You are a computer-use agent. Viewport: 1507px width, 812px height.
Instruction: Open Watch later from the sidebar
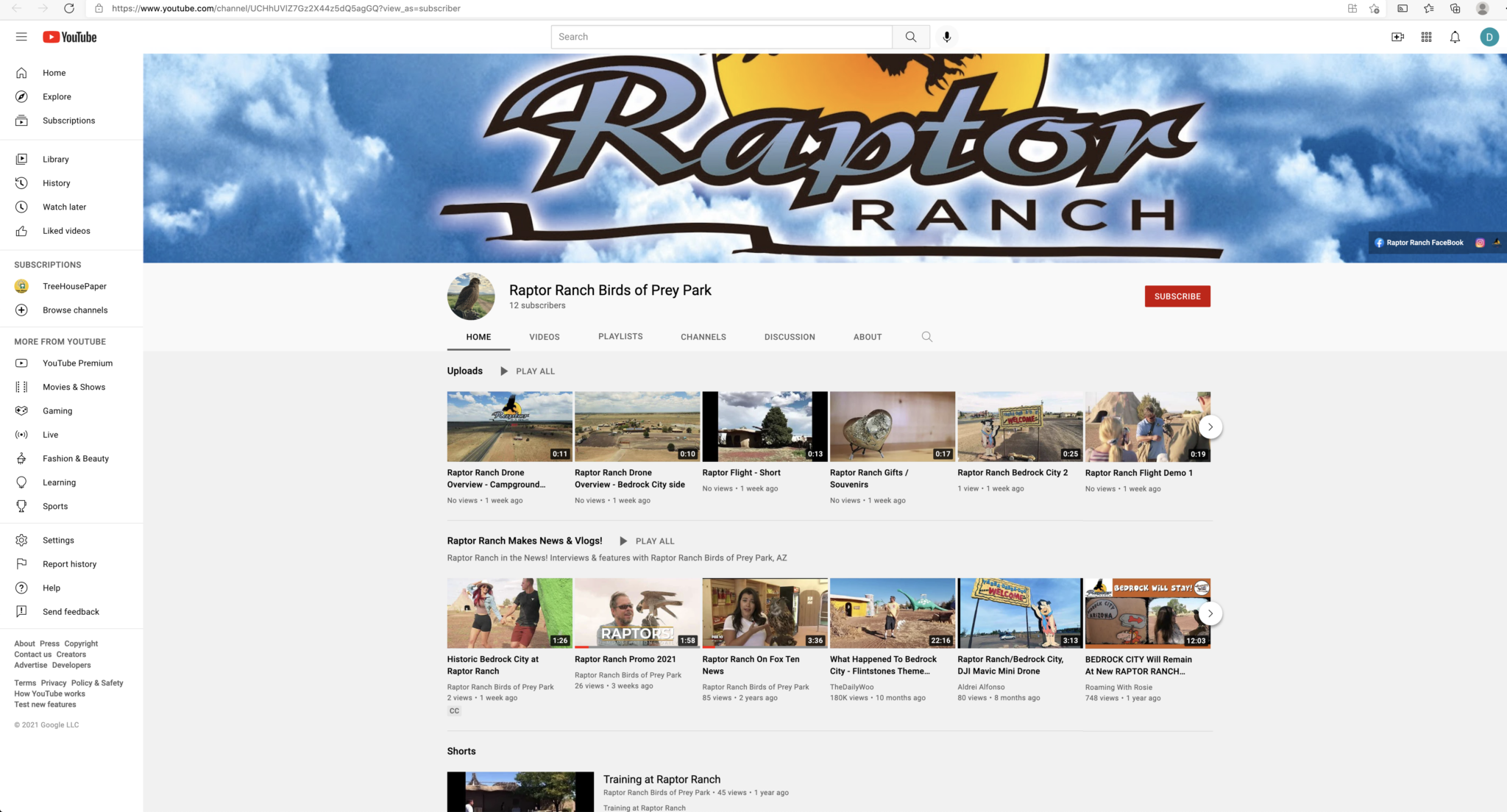(x=64, y=207)
